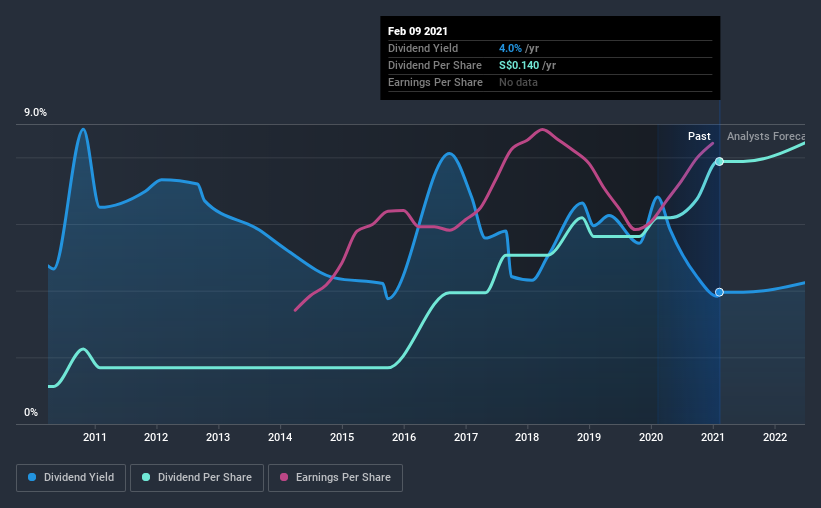Click the pink Earnings Per Share legend dot

tap(284, 477)
